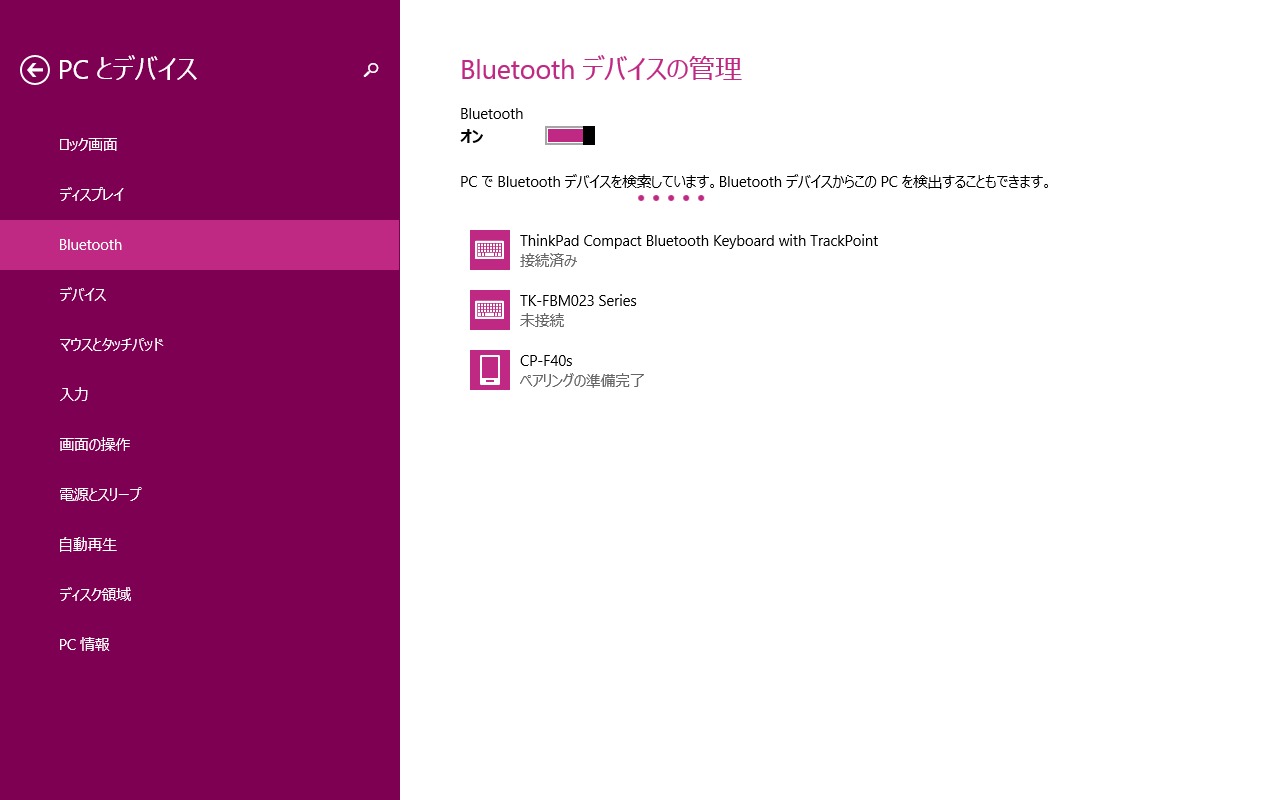Turn off the Bluetooth toggle switch
The width and height of the screenshot is (1280, 800).
tap(570, 136)
